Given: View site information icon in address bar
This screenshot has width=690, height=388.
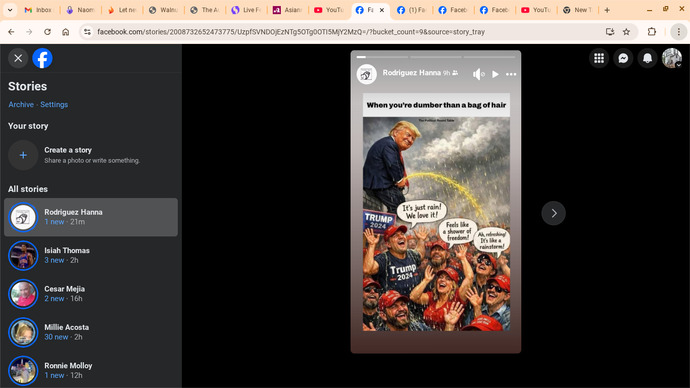Looking at the screenshot, I should tap(87, 32).
